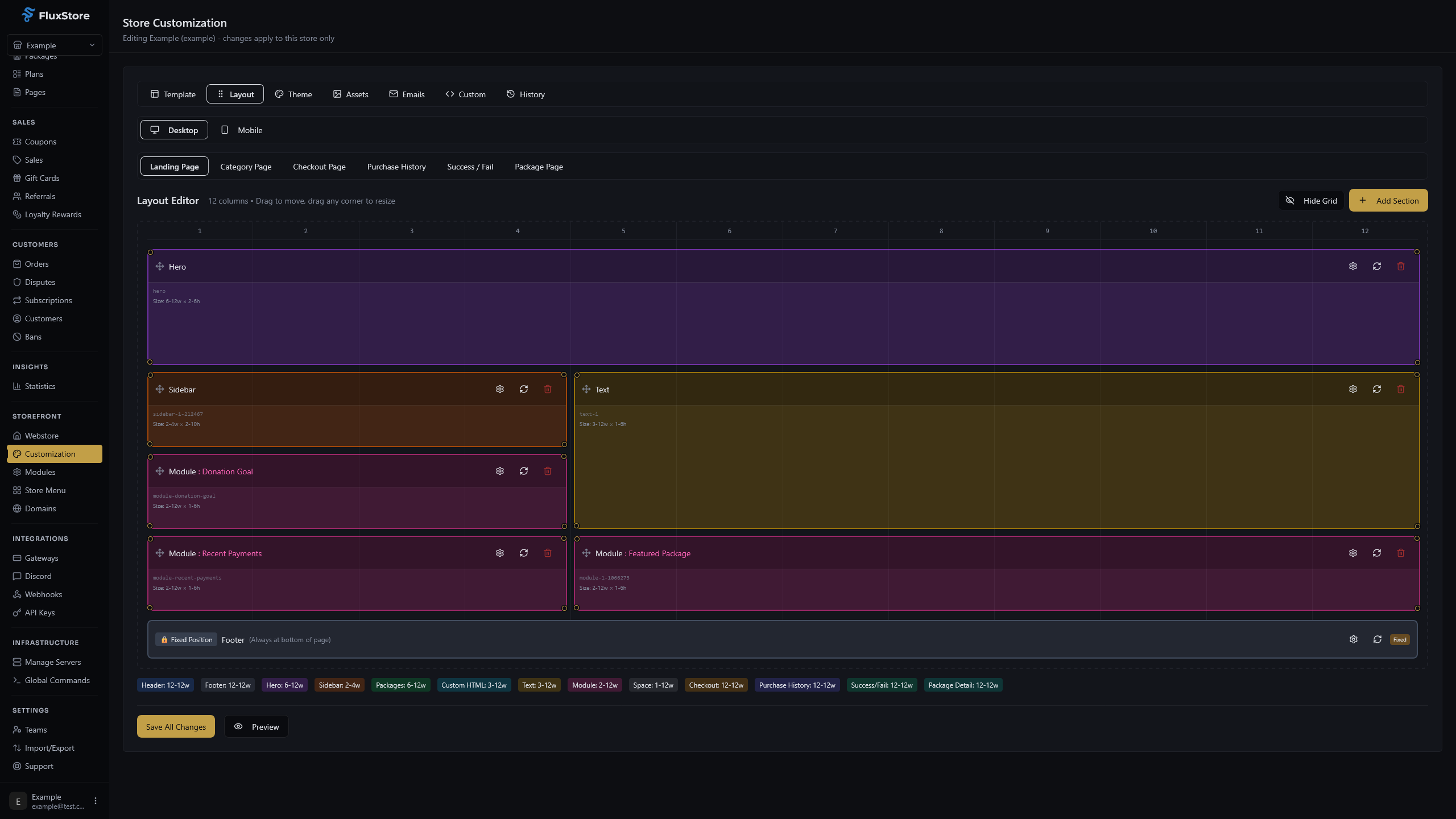This screenshot has height=819, width=1456.
Task: Select Checkout Page layout
Action: tap(319, 166)
